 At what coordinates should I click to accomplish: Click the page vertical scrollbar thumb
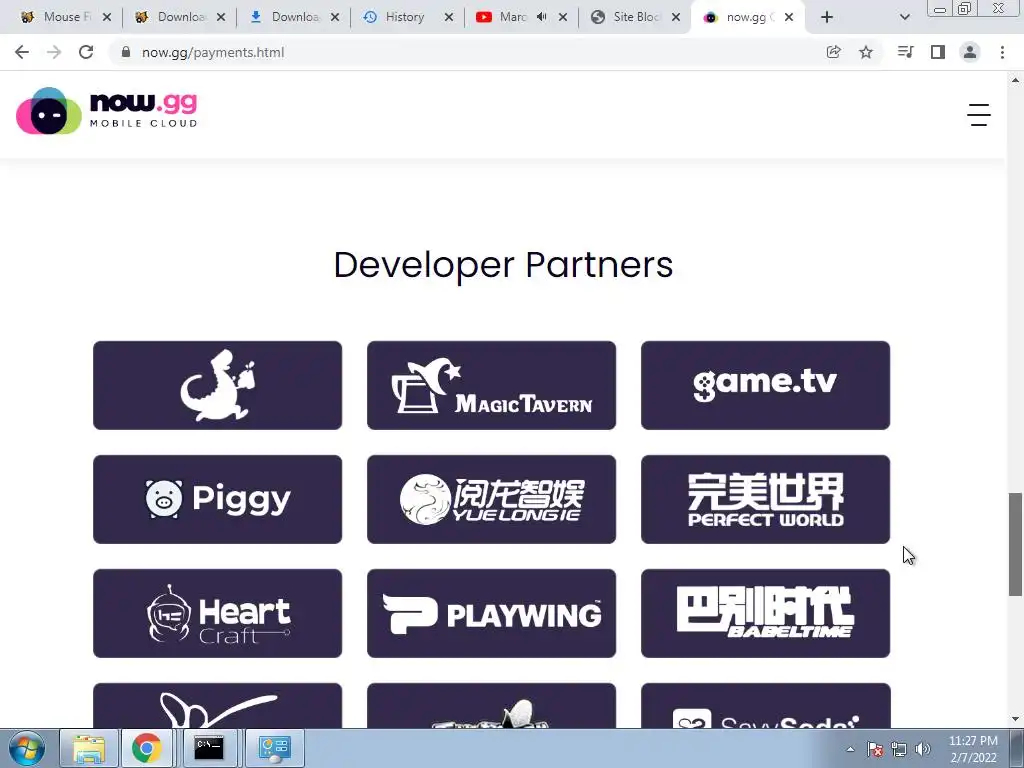[1015, 544]
